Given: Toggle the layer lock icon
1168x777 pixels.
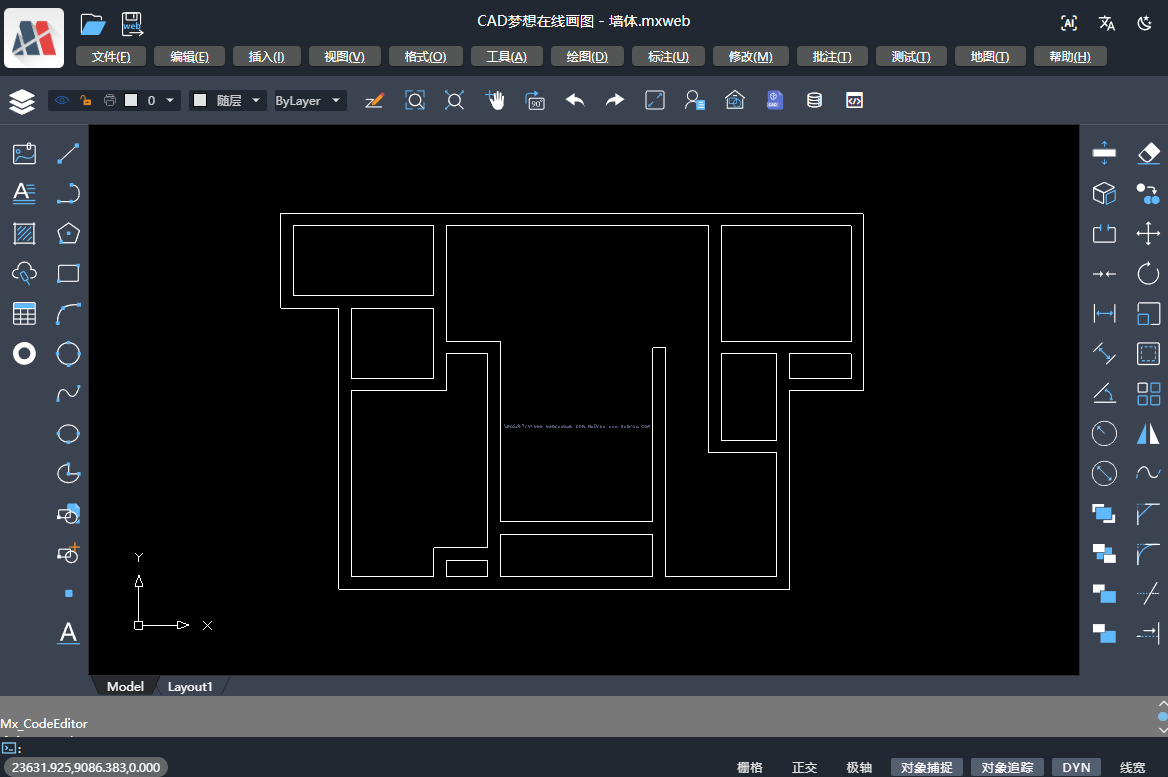Looking at the screenshot, I should pos(86,100).
